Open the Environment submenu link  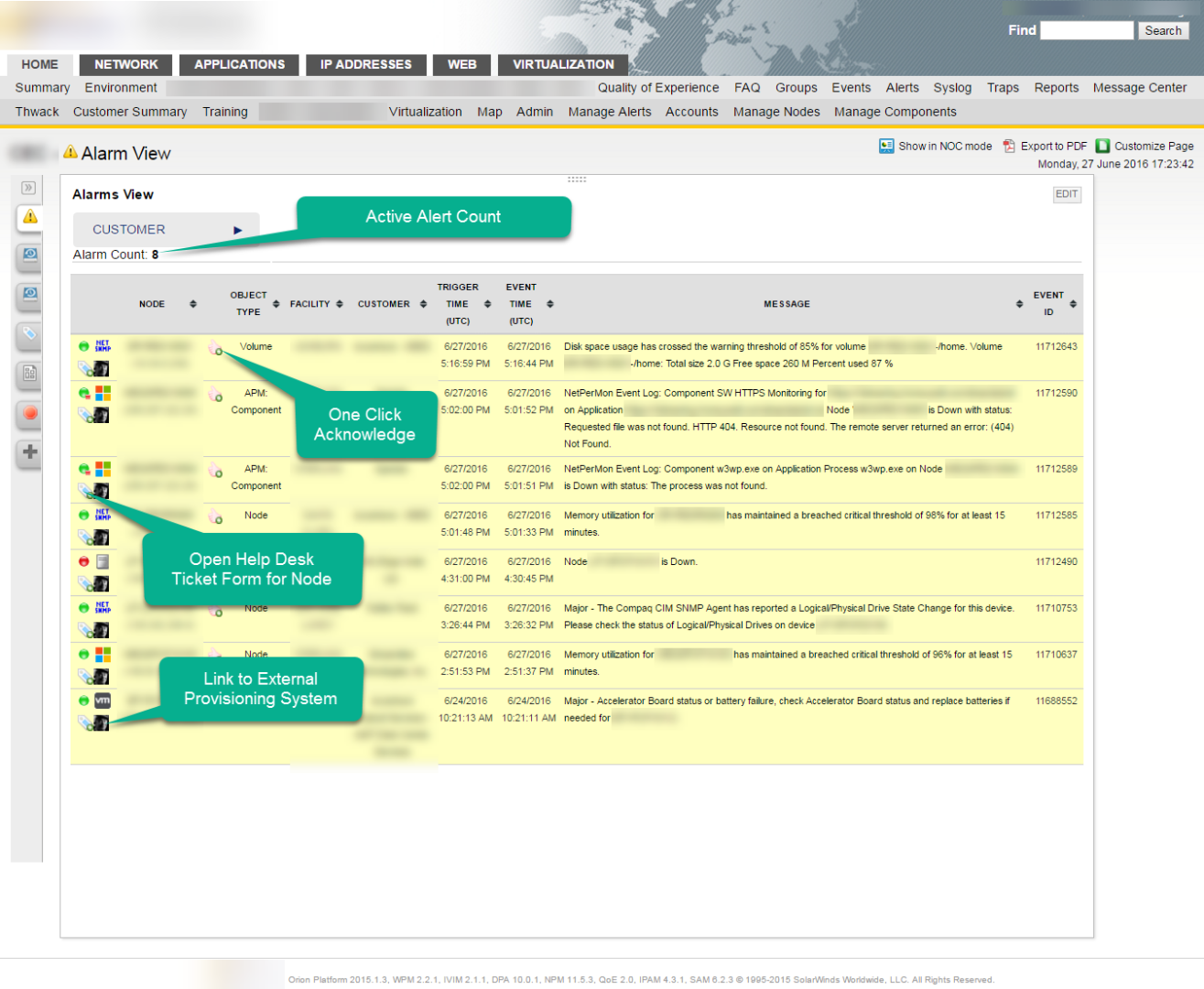(121, 88)
